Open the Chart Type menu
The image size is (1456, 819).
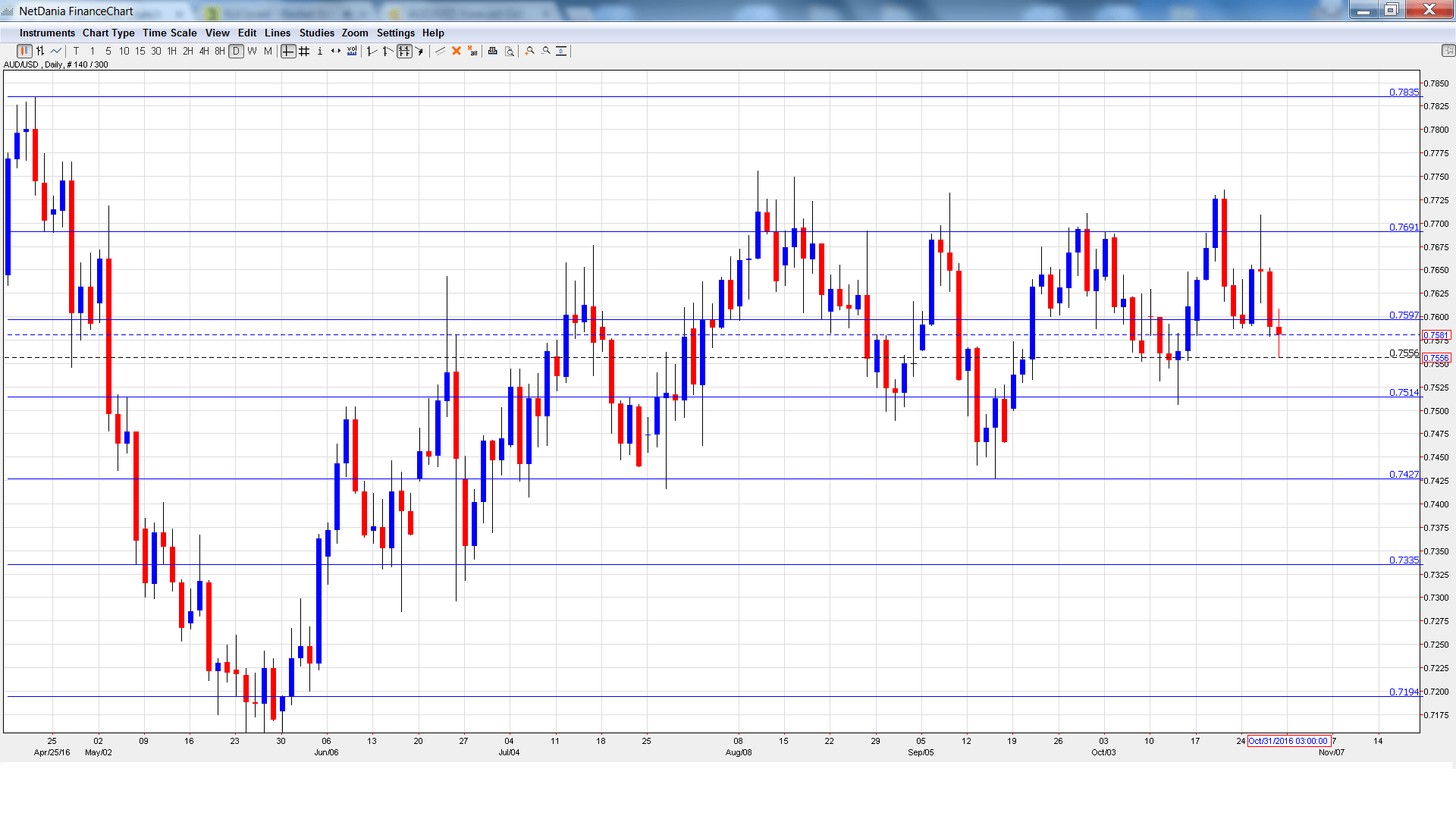pyautogui.click(x=108, y=33)
